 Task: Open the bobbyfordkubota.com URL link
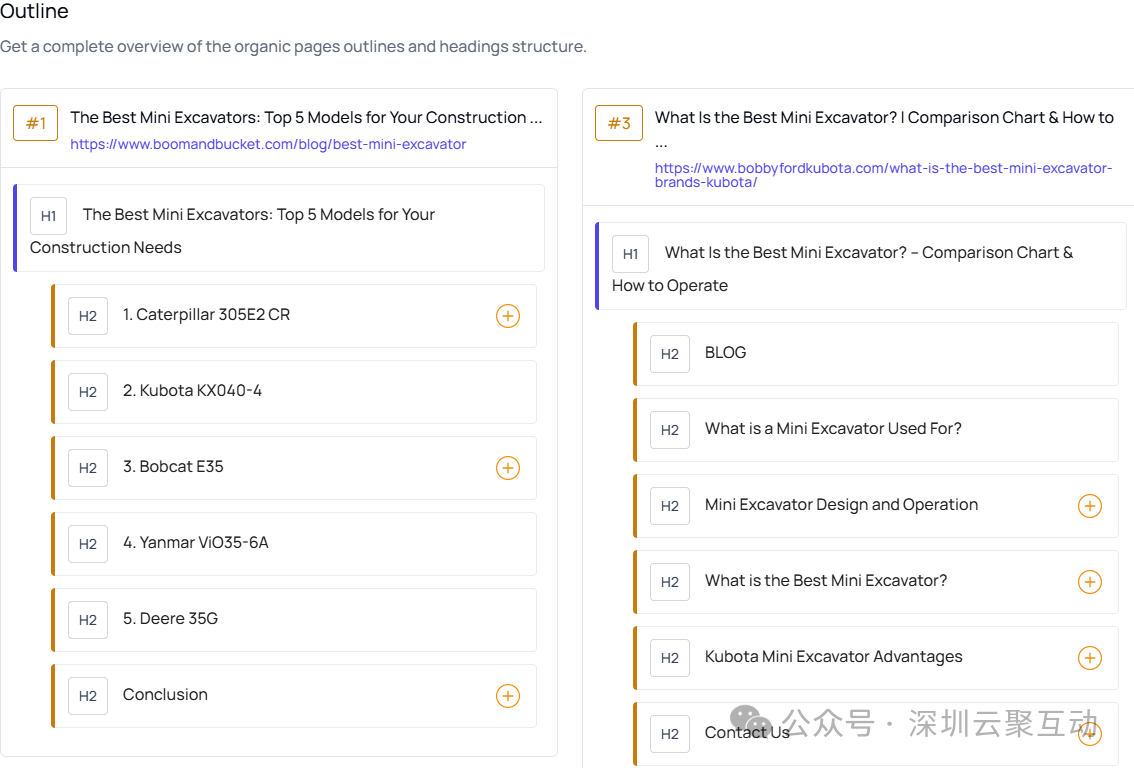click(x=883, y=175)
